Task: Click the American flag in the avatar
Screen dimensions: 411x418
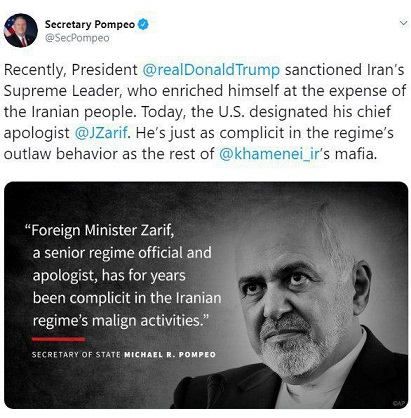Action: click(9, 27)
